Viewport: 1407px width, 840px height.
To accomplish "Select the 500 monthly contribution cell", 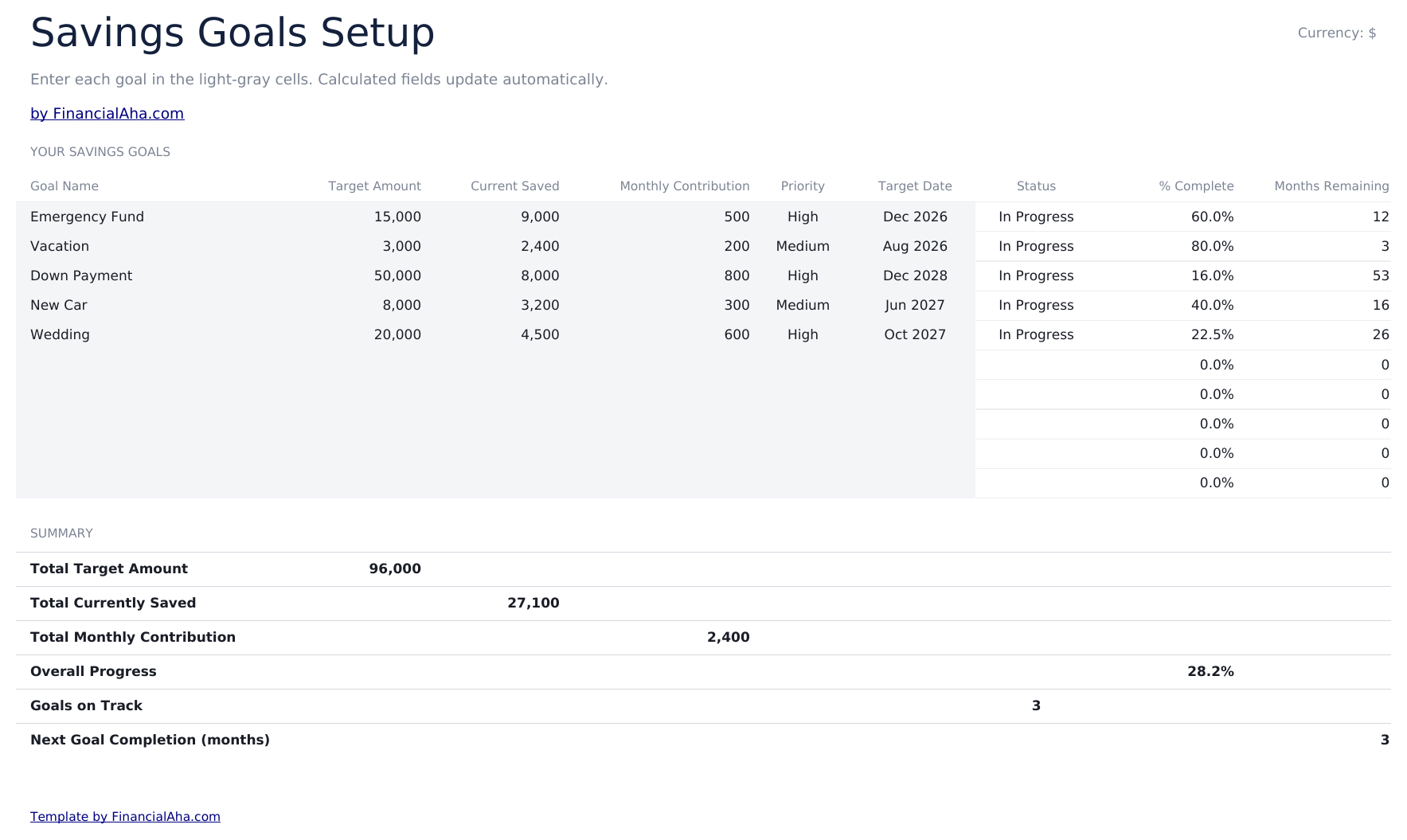I will (737, 217).
